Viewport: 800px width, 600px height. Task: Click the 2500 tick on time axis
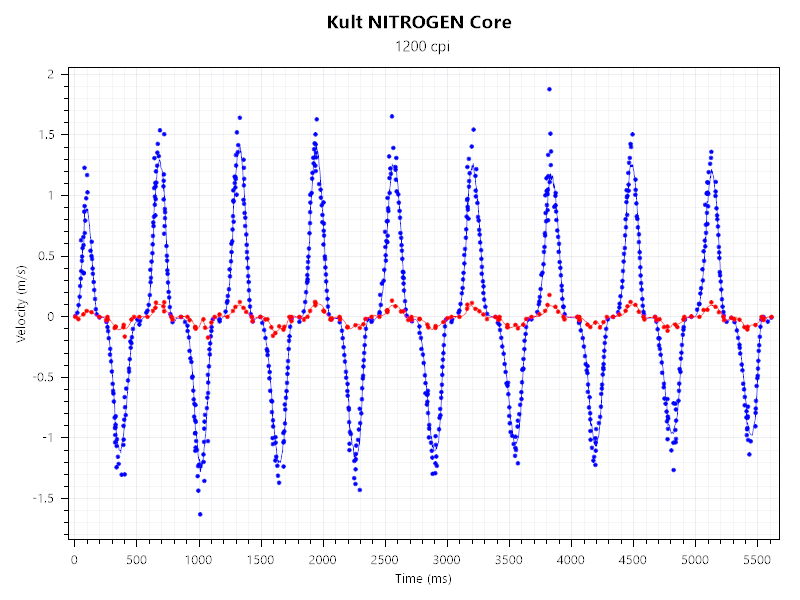[385, 558]
